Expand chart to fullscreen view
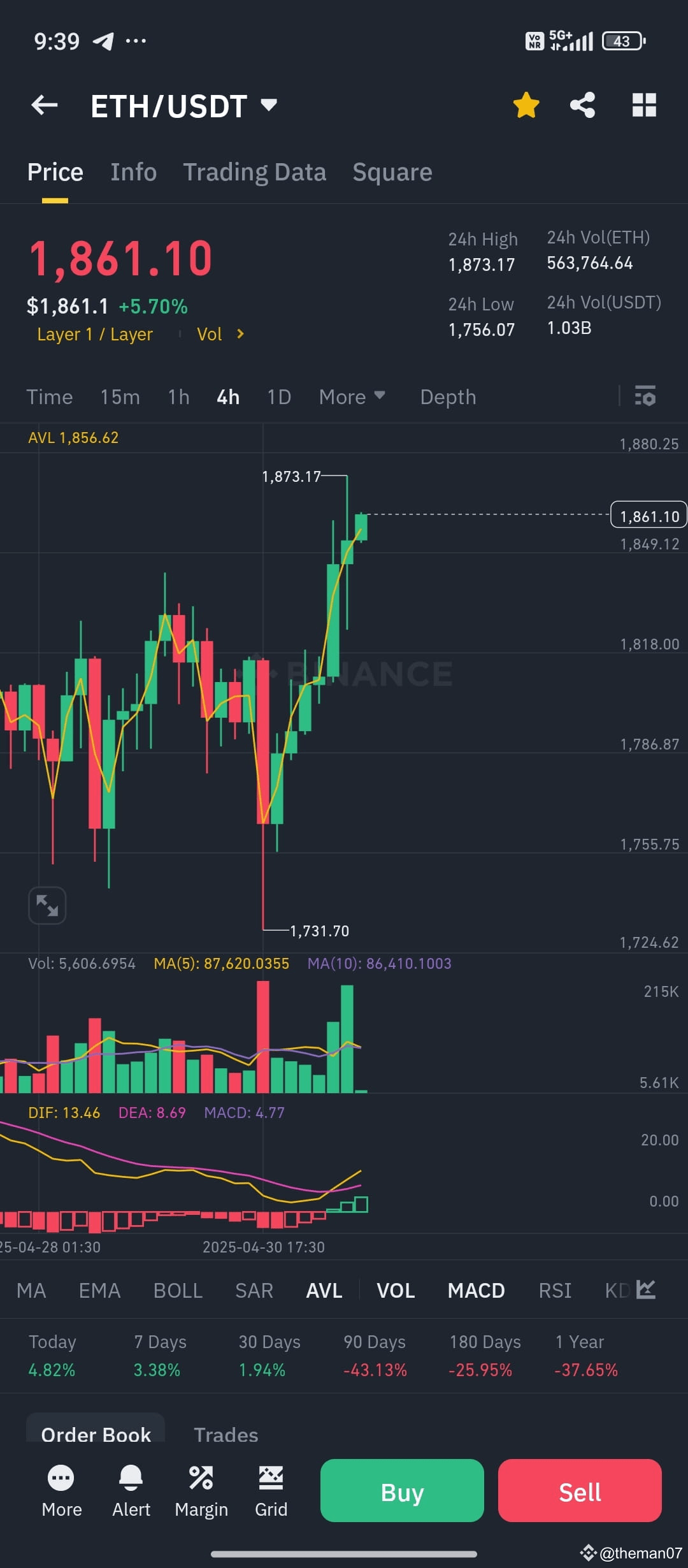Screen dimensions: 688x1568 [x=47, y=905]
